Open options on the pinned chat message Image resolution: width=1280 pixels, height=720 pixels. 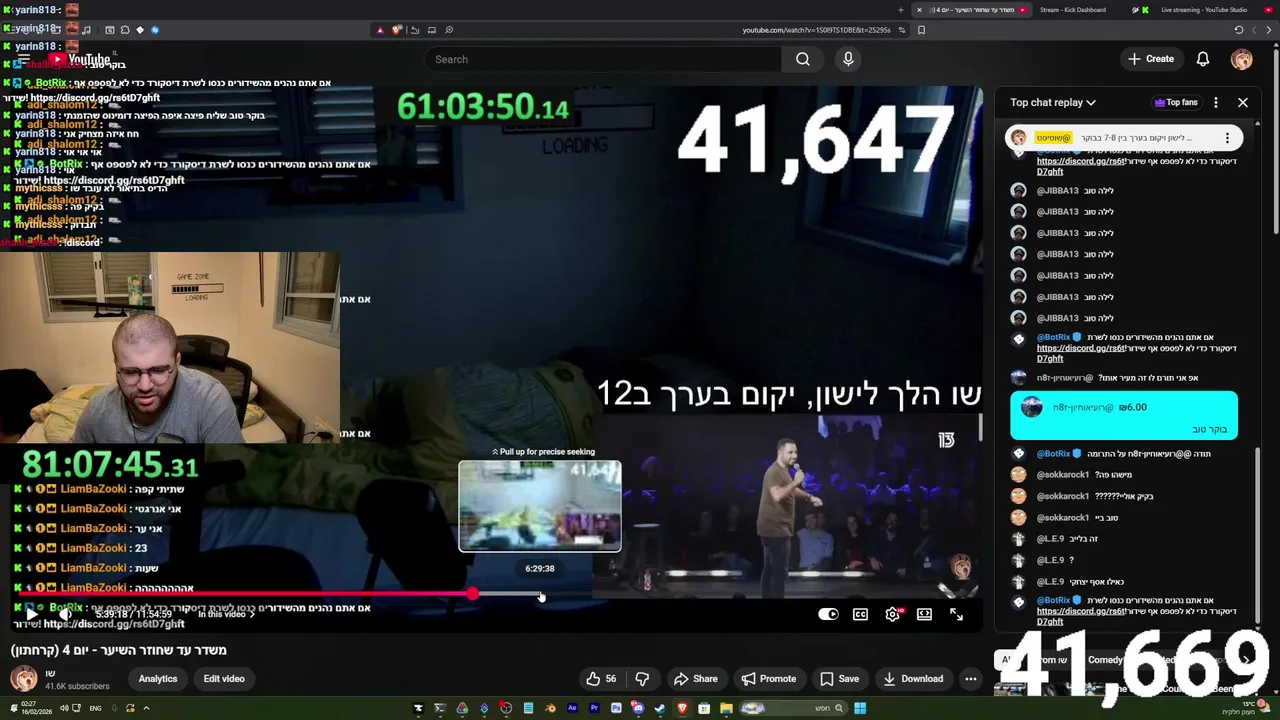[1227, 138]
